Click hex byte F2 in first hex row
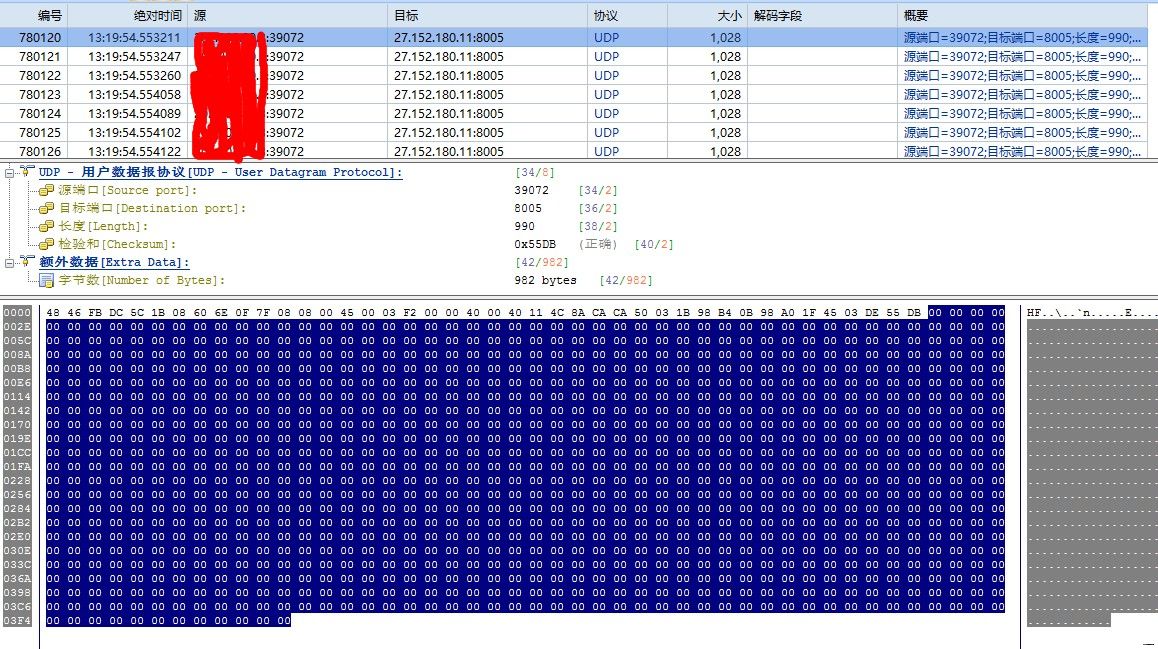Screen dimensions: 1158x649 [410, 313]
